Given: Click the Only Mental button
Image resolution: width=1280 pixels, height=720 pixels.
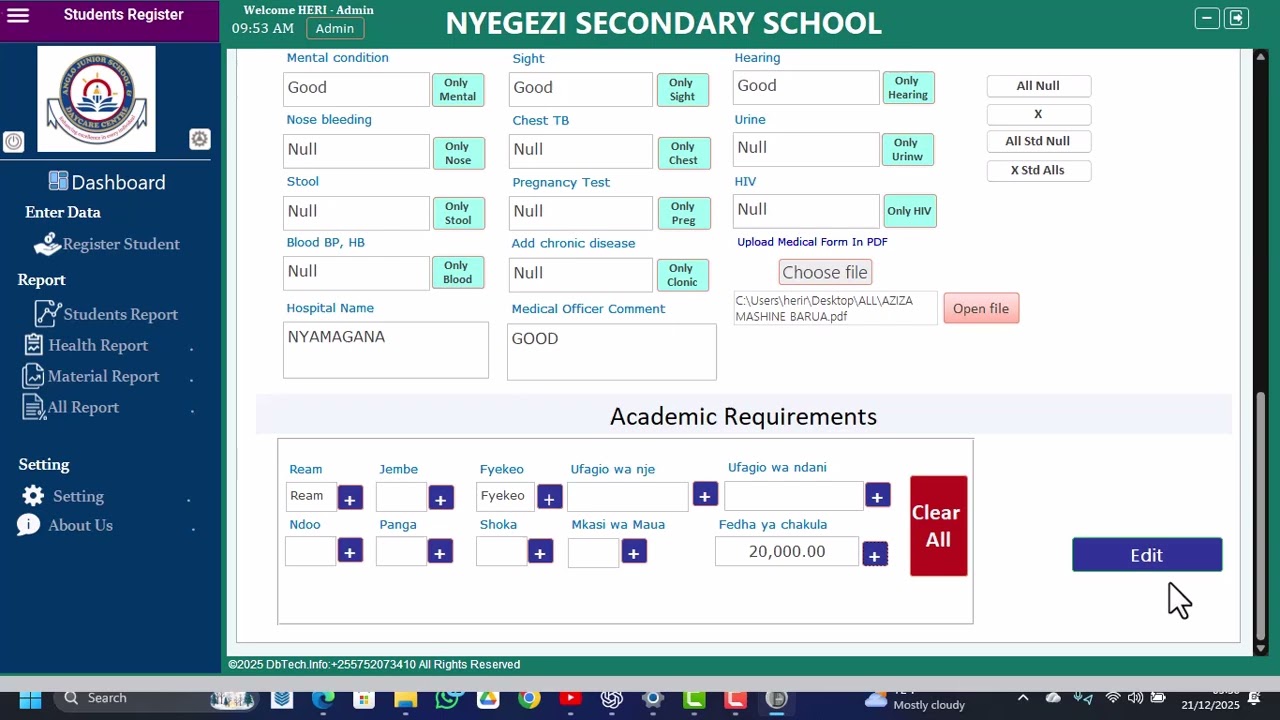Looking at the screenshot, I should [458, 90].
